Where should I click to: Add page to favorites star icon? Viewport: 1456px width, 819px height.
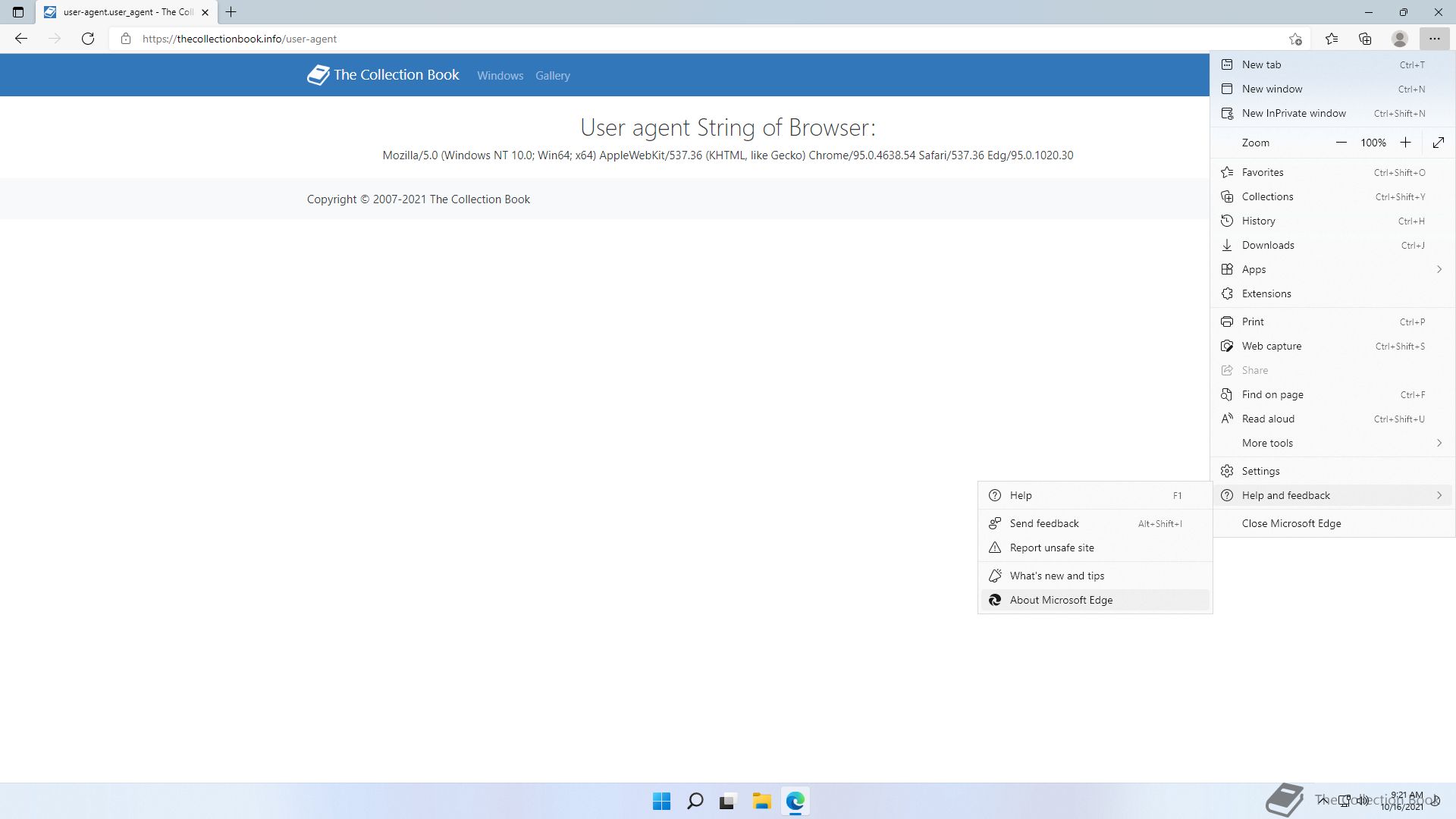pos(1295,39)
